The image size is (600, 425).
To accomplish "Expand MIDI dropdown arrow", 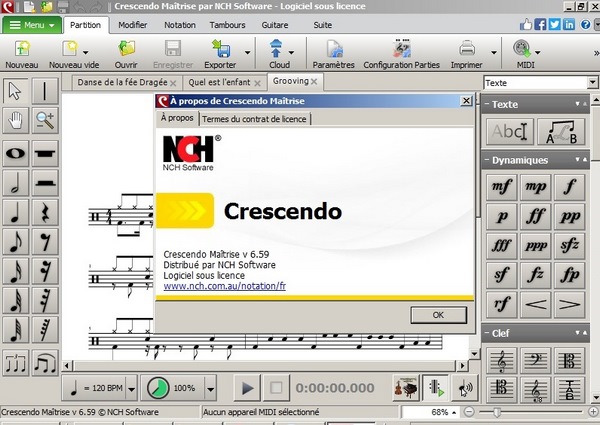I will [x=538, y=52].
